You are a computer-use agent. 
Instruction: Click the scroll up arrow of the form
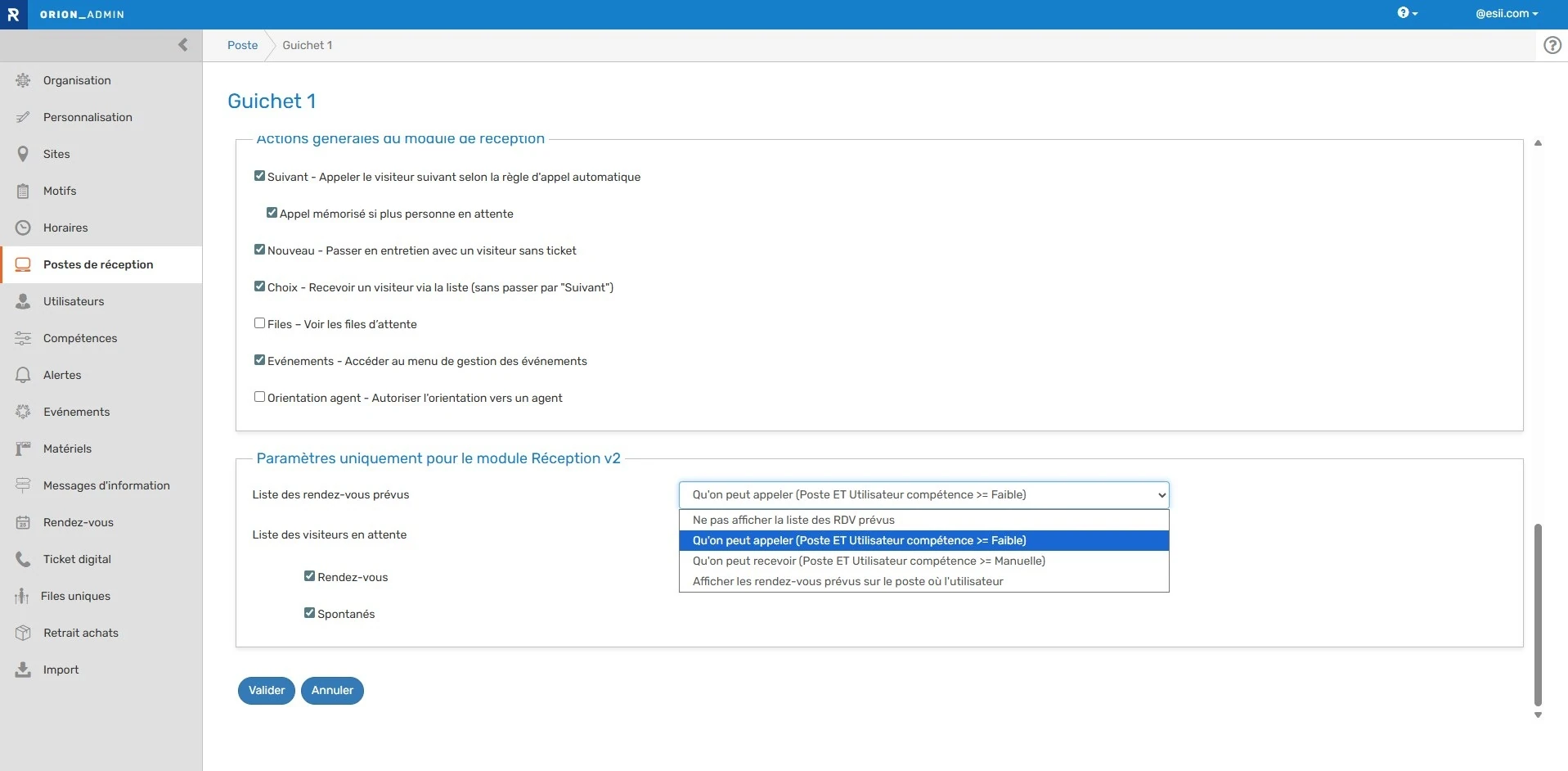(x=1538, y=143)
